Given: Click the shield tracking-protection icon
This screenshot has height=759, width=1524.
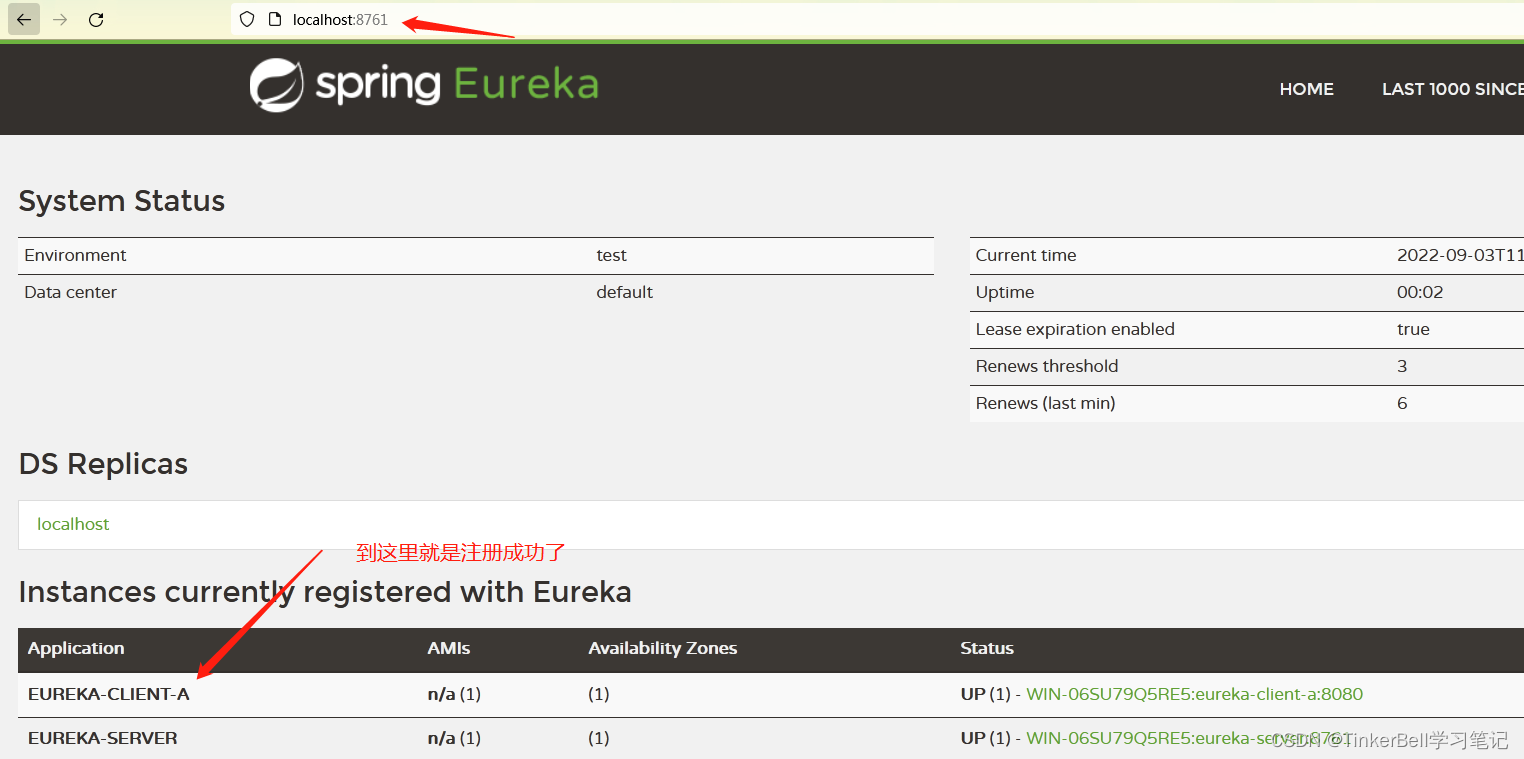Looking at the screenshot, I should (x=247, y=19).
